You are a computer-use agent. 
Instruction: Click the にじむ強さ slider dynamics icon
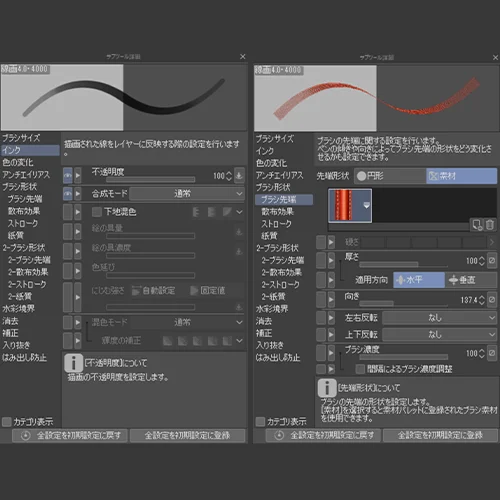239,307
